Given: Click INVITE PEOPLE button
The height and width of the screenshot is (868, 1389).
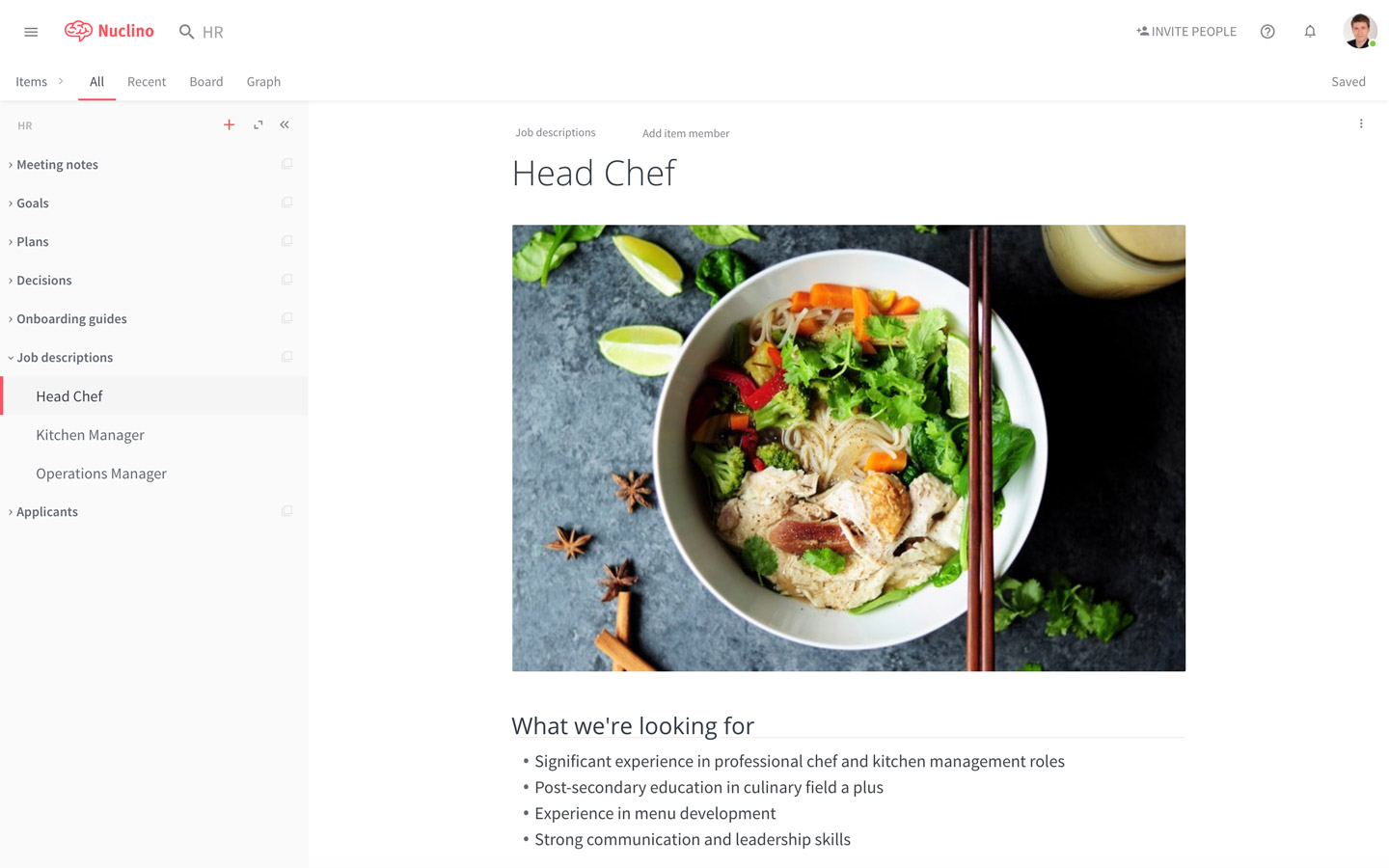Looking at the screenshot, I should click(1186, 32).
